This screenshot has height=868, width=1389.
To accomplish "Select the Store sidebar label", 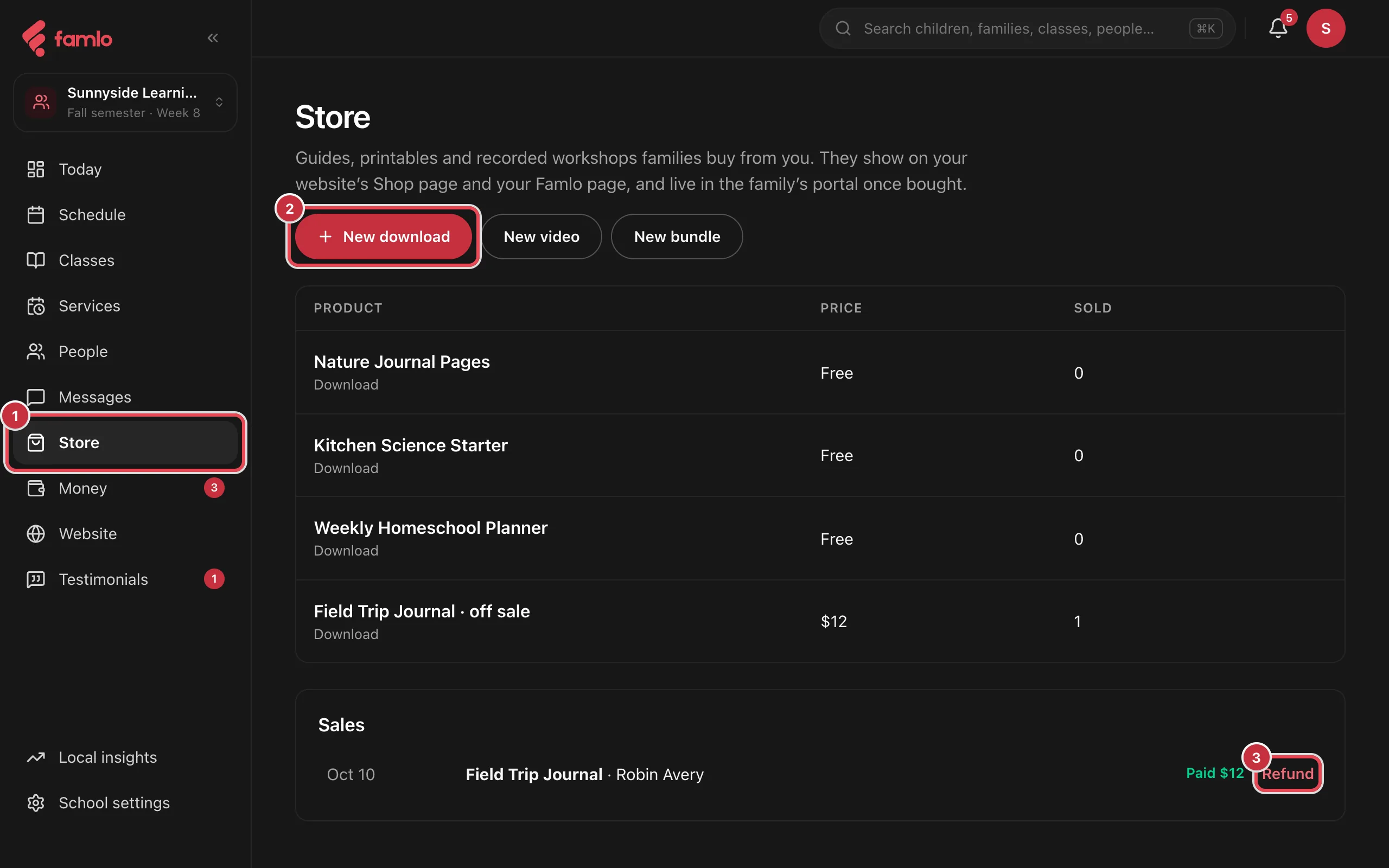I will [x=79, y=443].
